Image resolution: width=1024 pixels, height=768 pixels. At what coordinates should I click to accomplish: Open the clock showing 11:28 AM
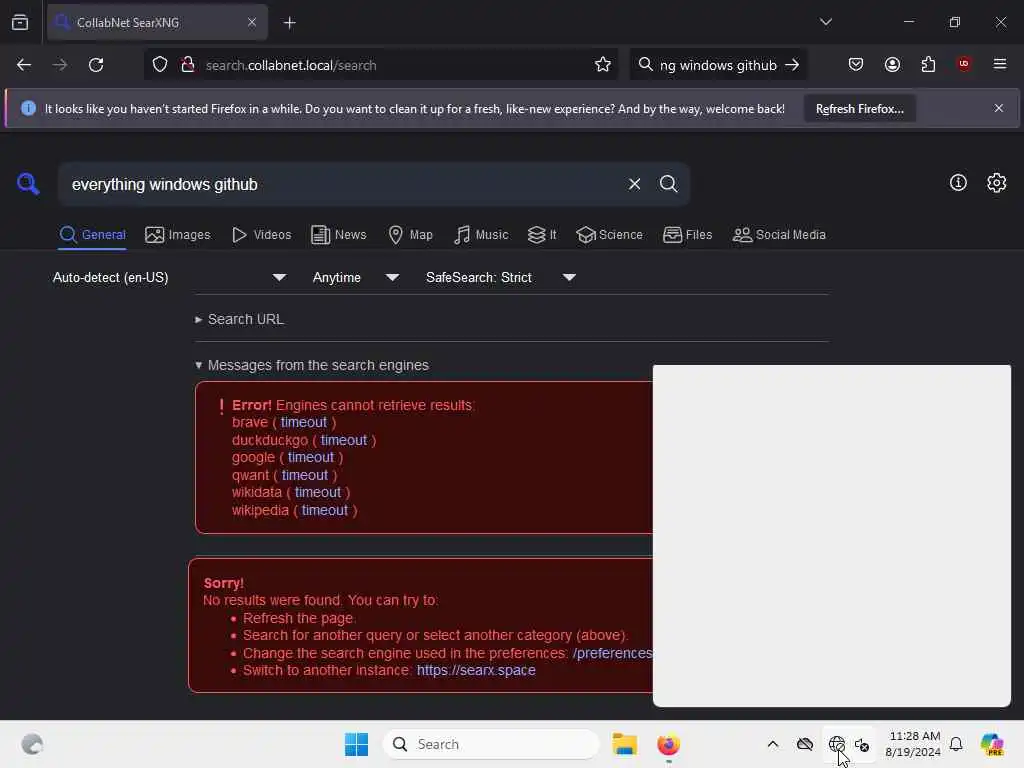[913, 744]
